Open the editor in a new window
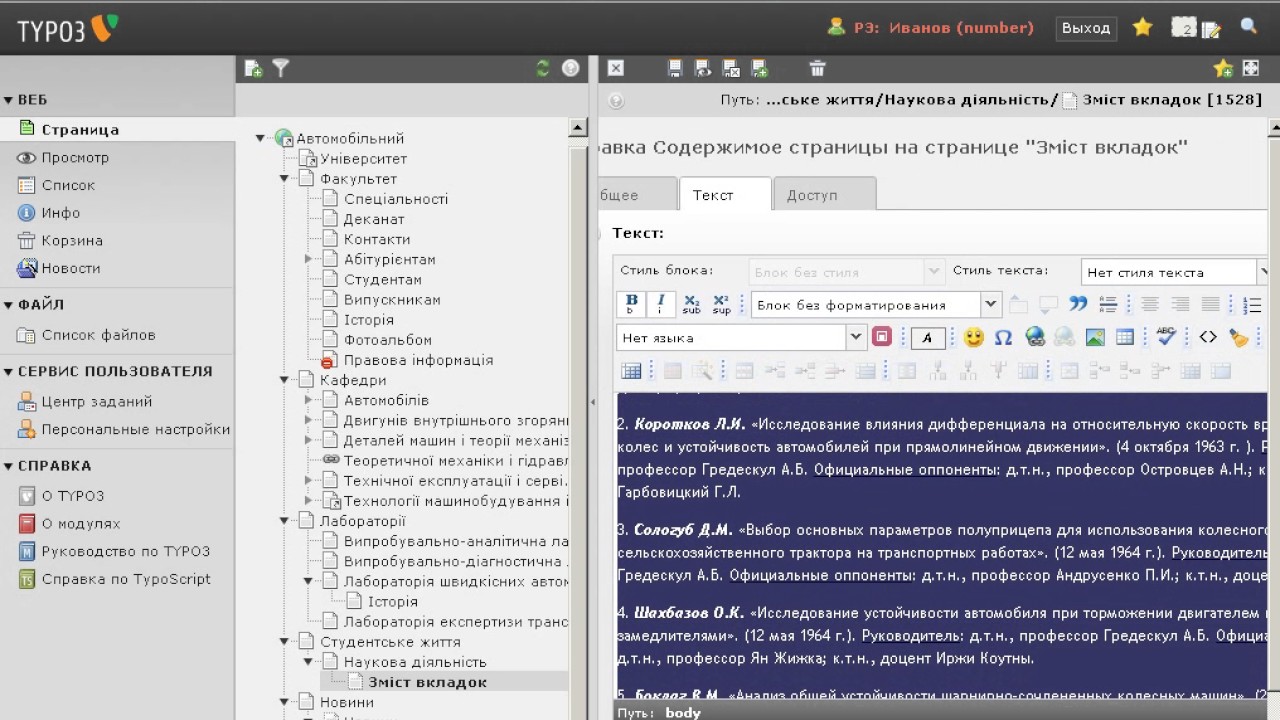The image size is (1280, 720). 1250,68
